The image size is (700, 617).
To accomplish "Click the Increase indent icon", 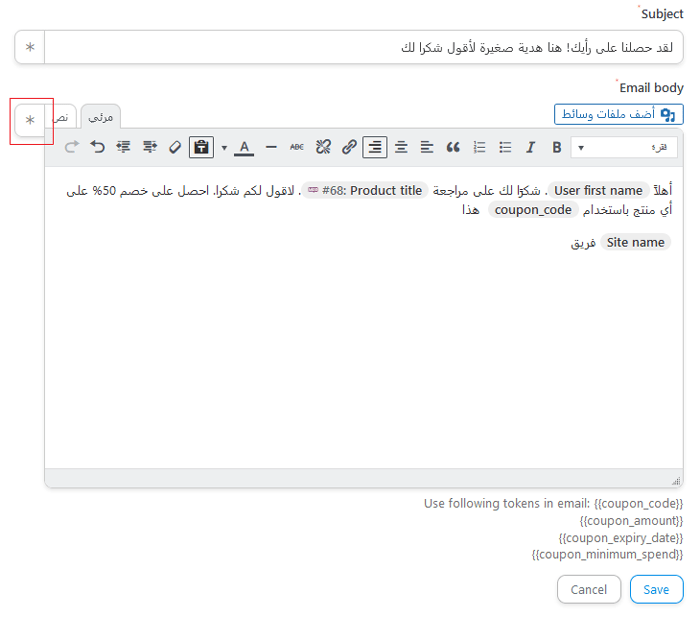I will 123,147.
